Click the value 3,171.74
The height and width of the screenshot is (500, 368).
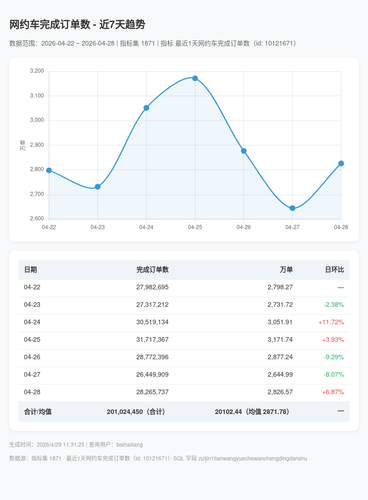(x=280, y=340)
